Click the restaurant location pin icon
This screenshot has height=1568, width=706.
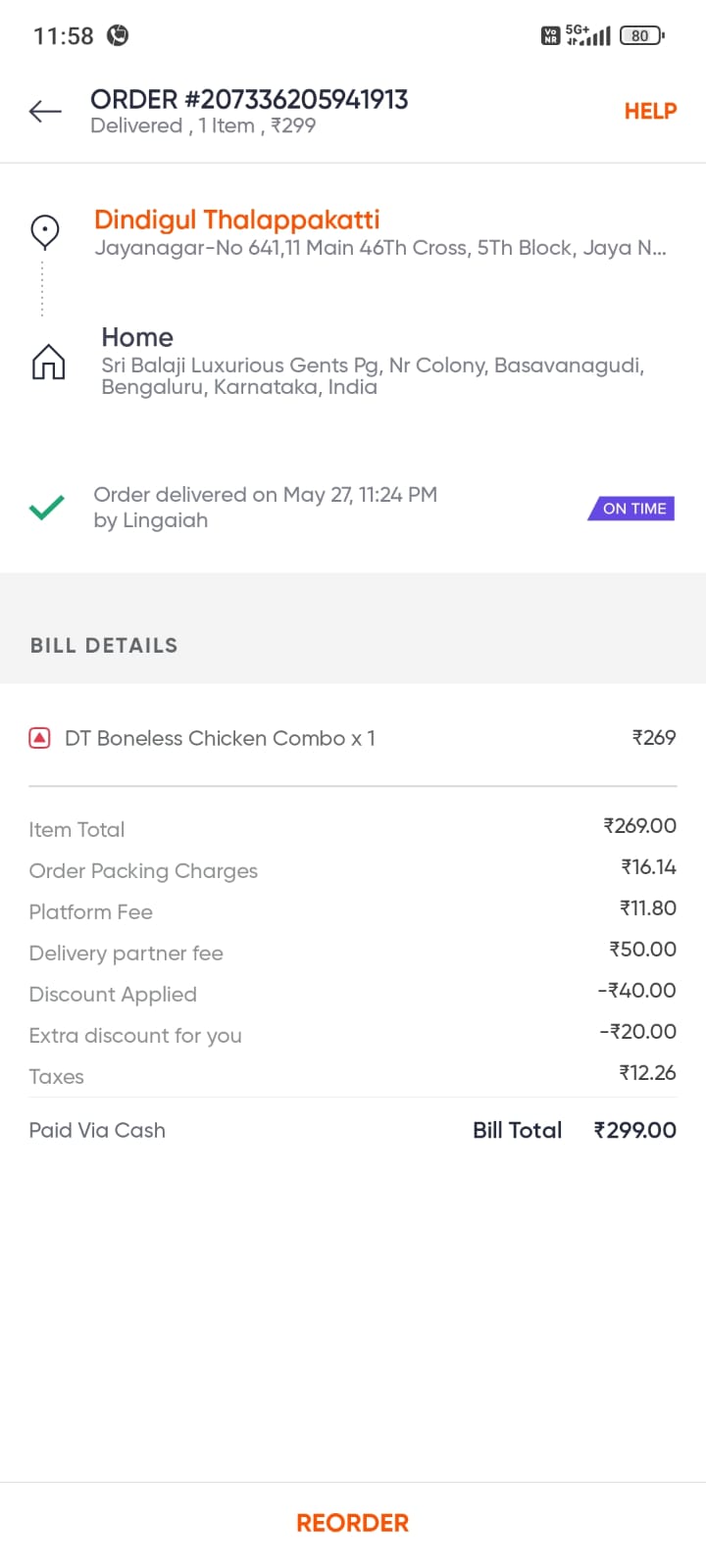click(45, 232)
